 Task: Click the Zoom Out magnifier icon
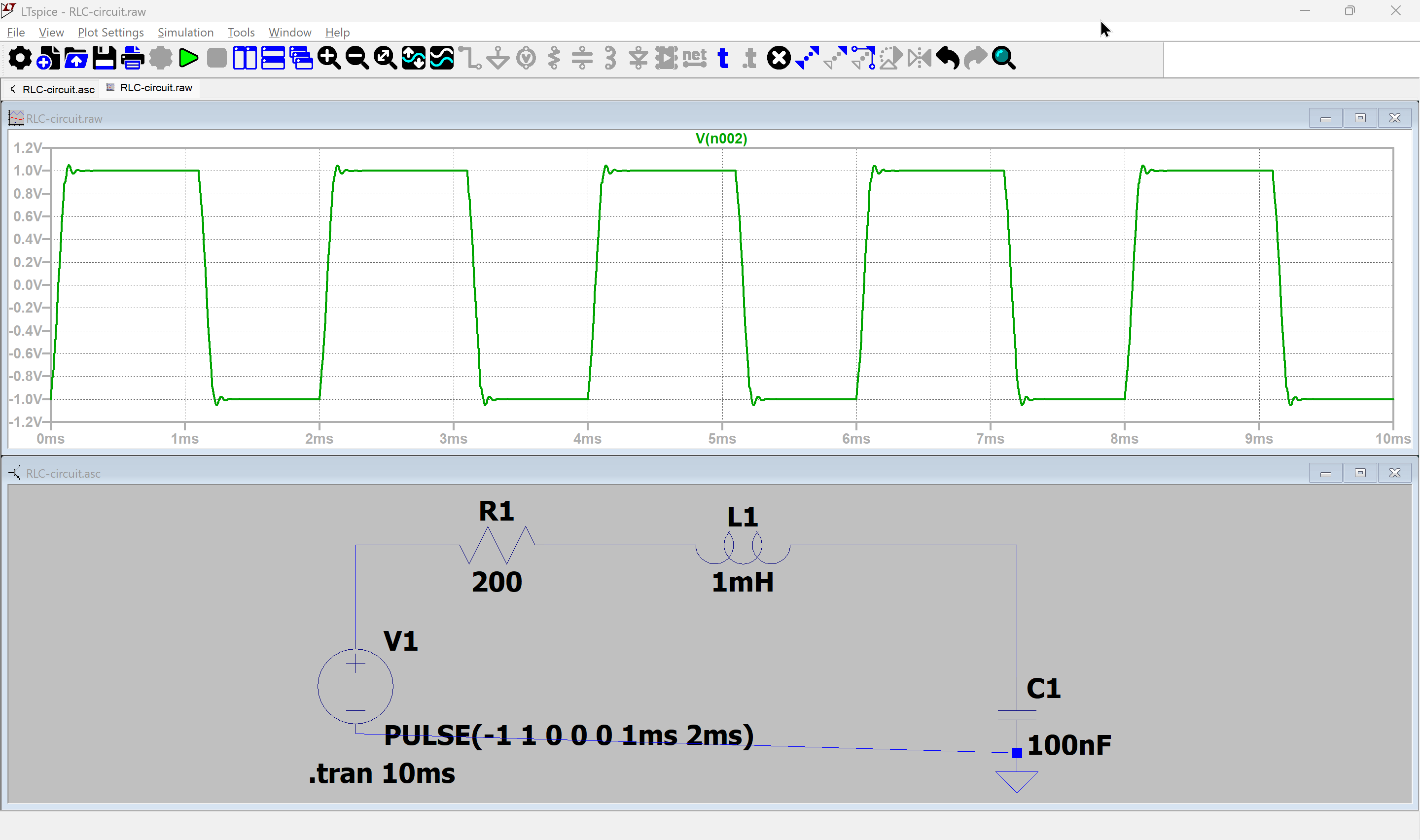click(357, 58)
